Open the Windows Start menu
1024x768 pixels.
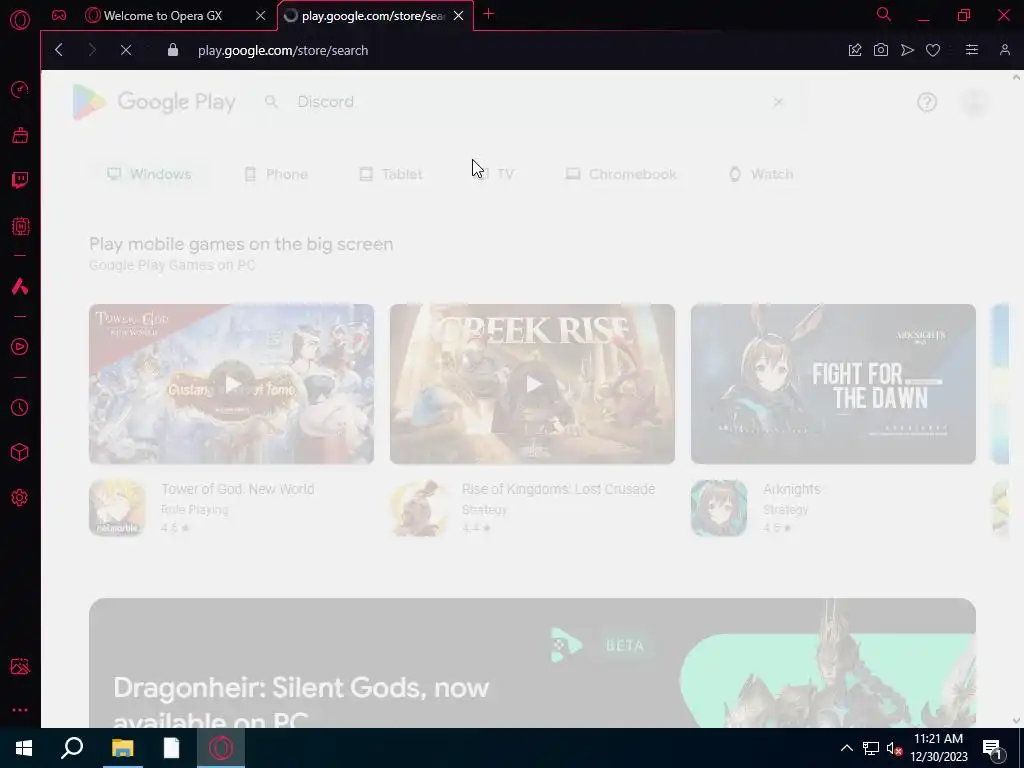pos(24,748)
